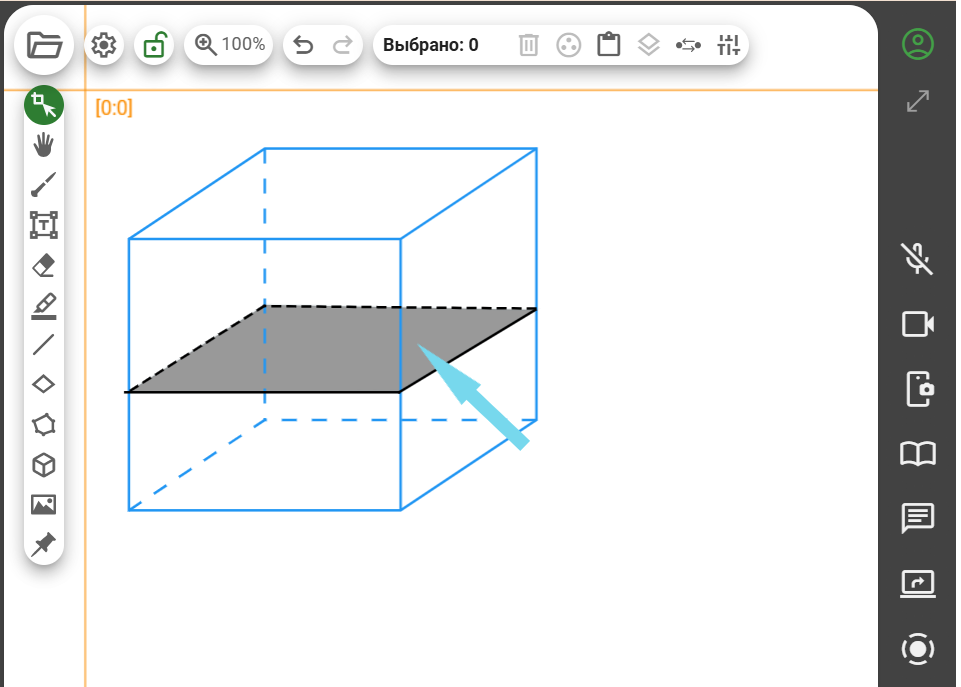The width and height of the screenshot is (961, 687).
Task: Toggle the video camera
Action: click(918, 324)
